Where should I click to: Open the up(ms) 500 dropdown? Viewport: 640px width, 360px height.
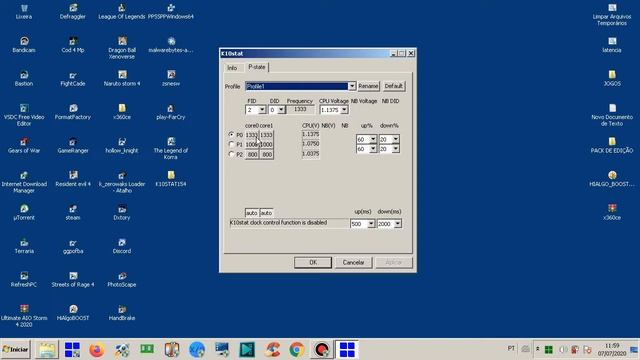(362, 224)
